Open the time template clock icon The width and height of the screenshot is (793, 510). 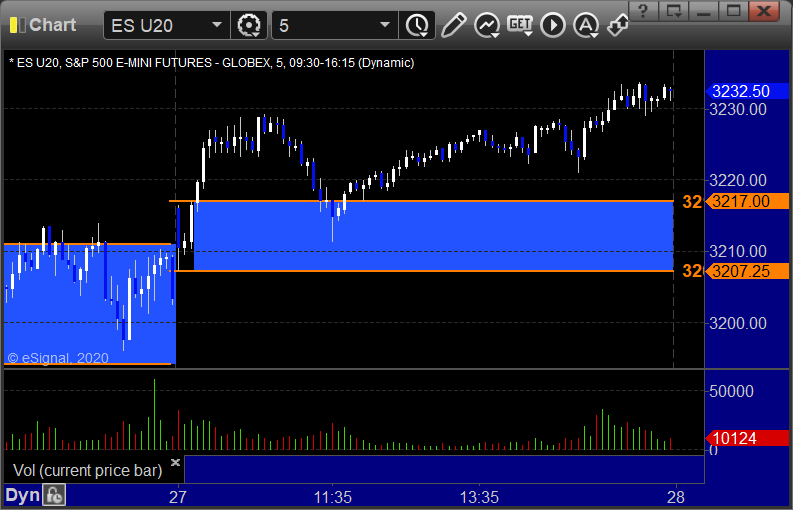(x=417, y=25)
